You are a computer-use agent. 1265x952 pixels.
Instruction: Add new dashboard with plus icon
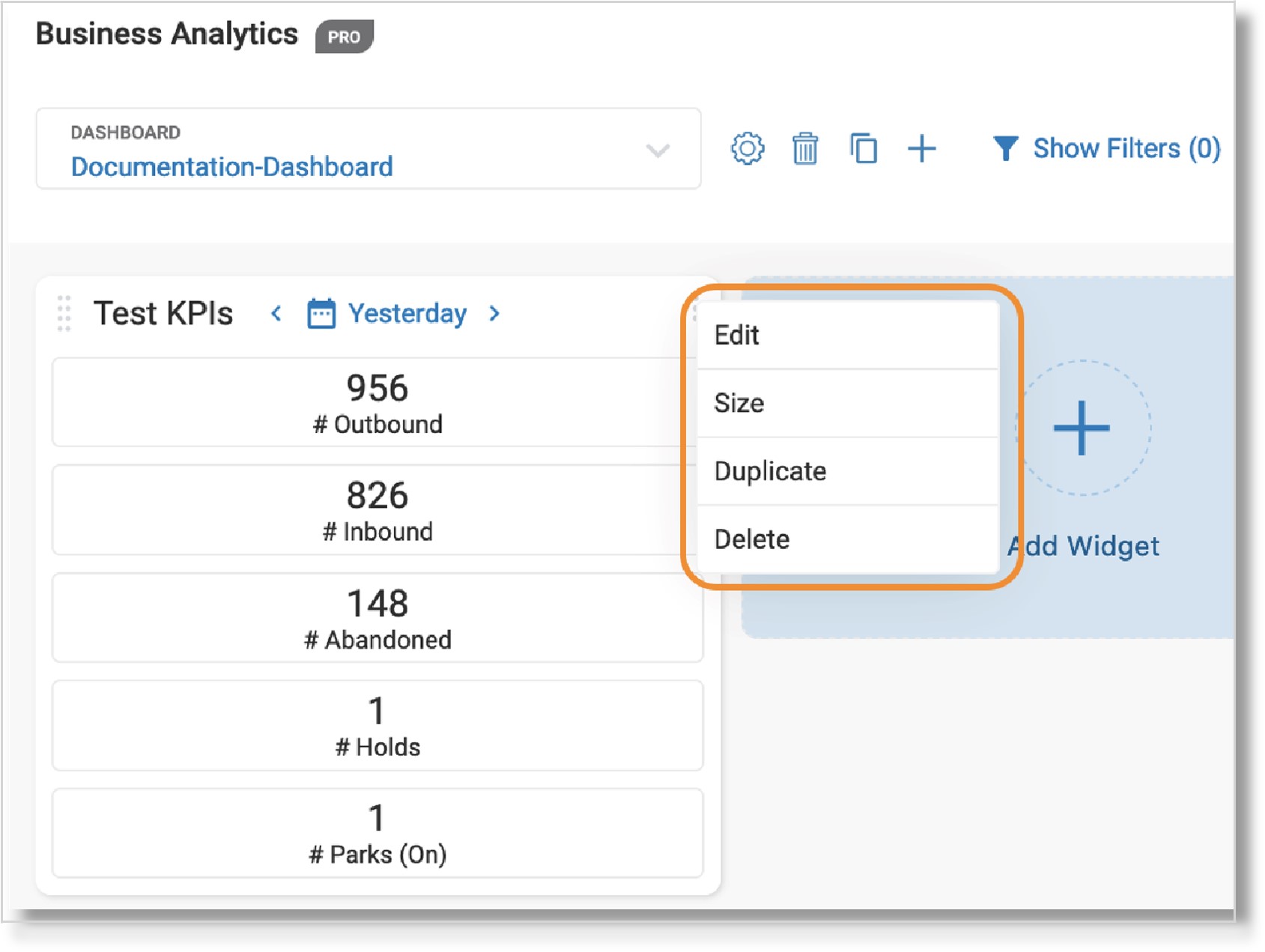coord(922,148)
